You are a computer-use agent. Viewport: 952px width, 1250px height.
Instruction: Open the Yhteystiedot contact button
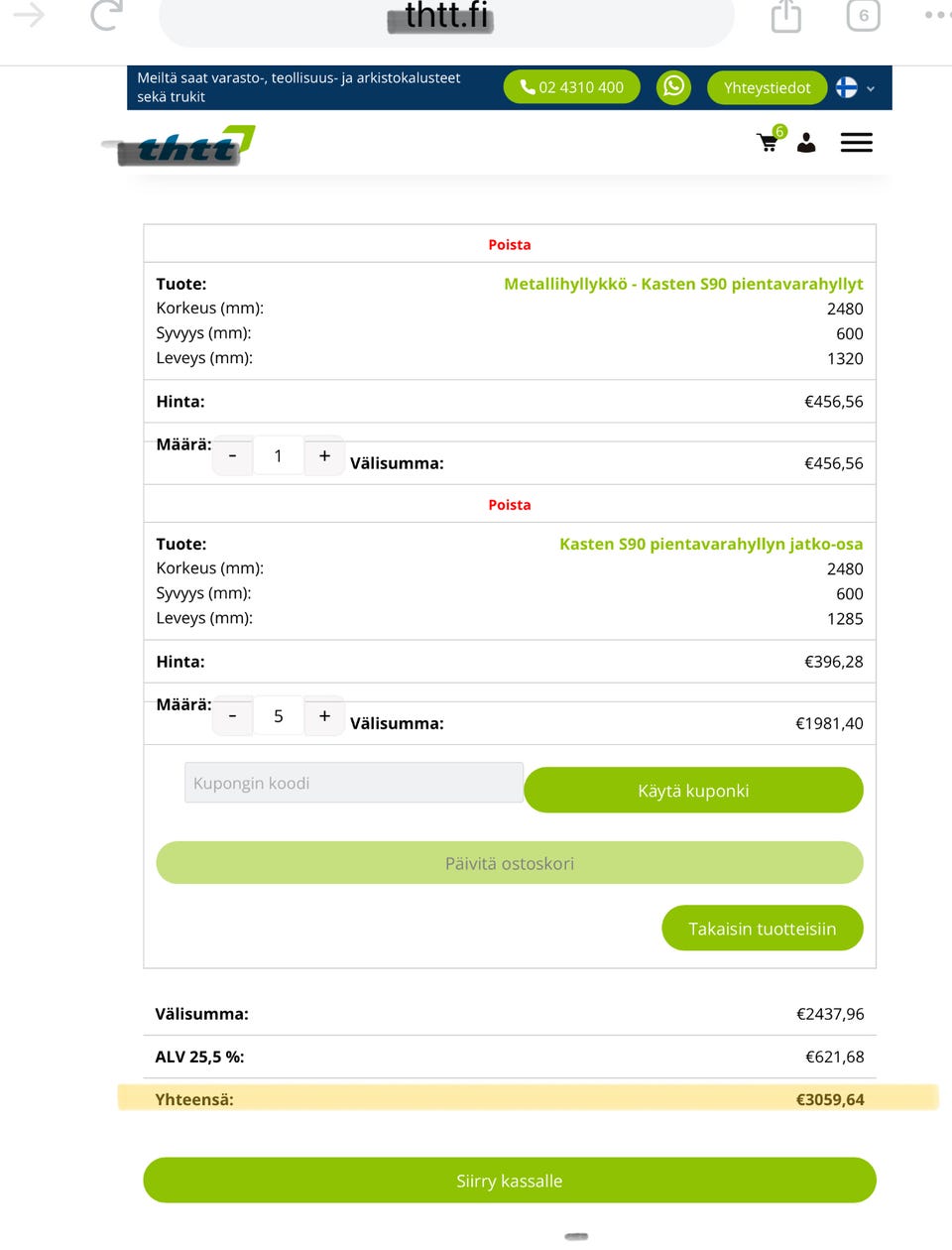[x=767, y=87]
